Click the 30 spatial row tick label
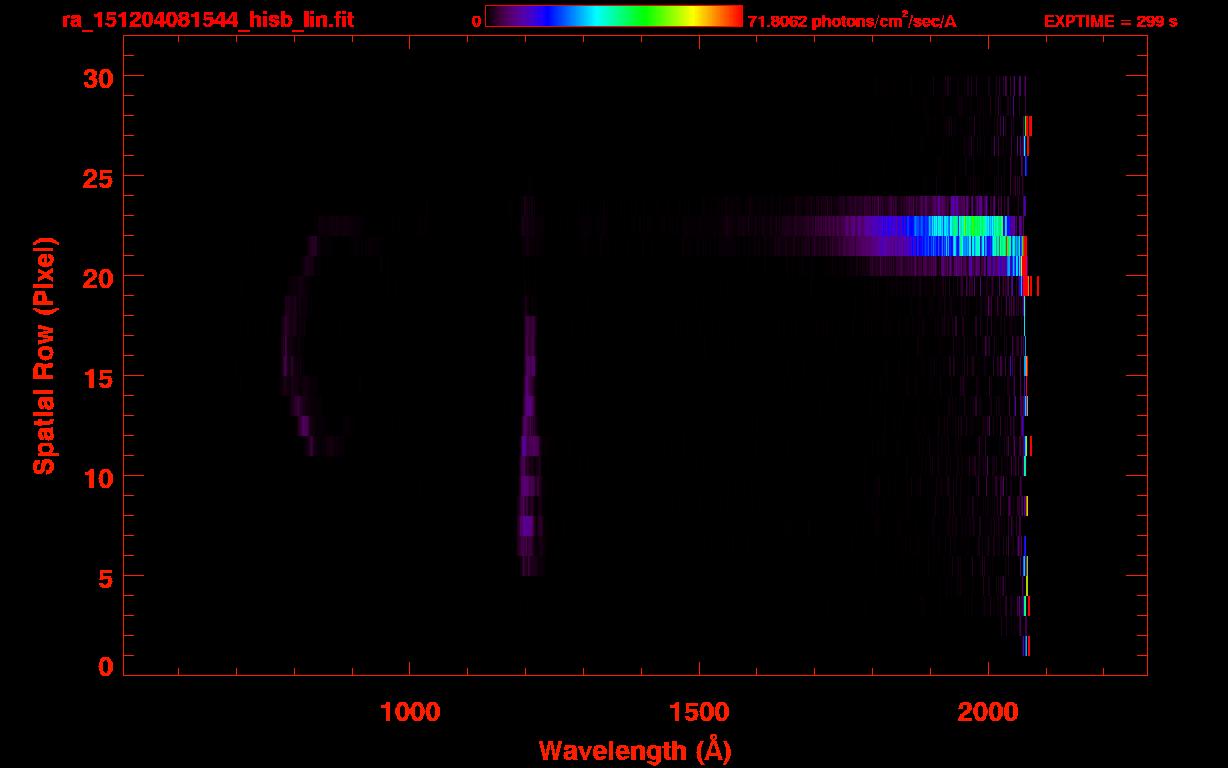 [97, 77]
